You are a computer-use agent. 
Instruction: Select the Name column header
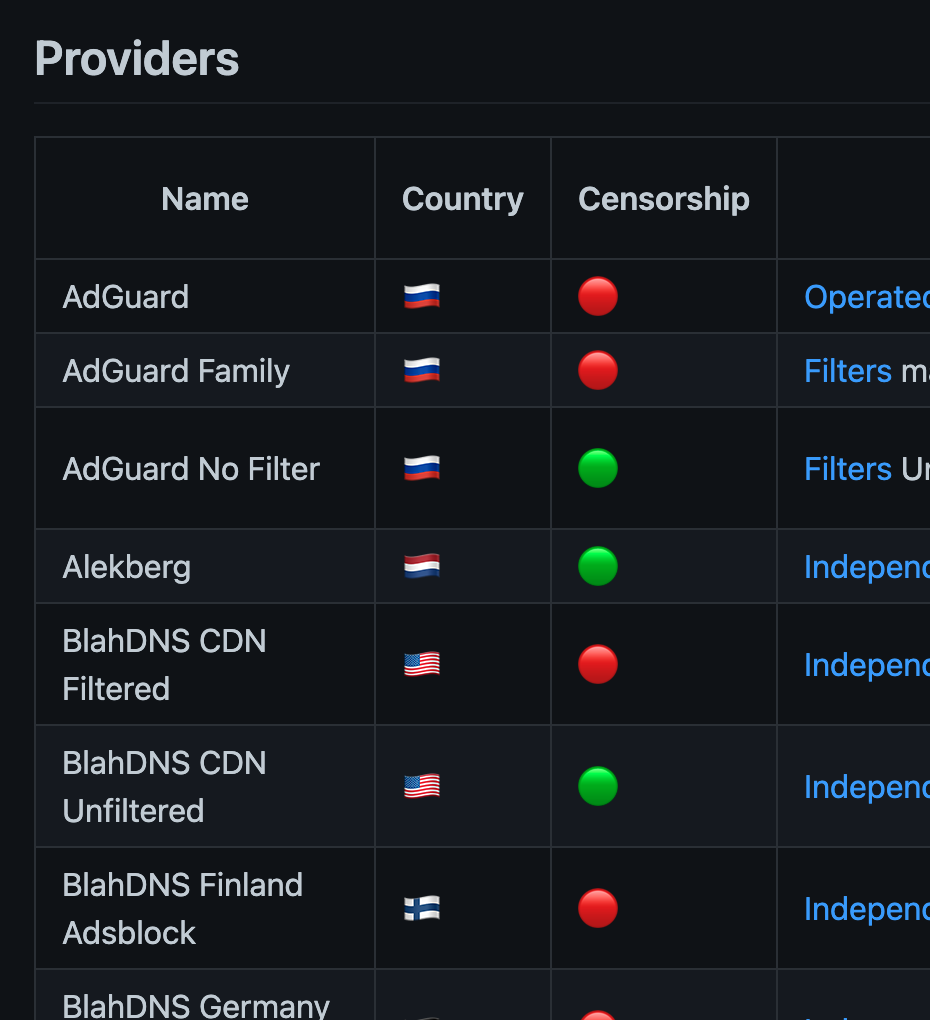click(204, 198)
